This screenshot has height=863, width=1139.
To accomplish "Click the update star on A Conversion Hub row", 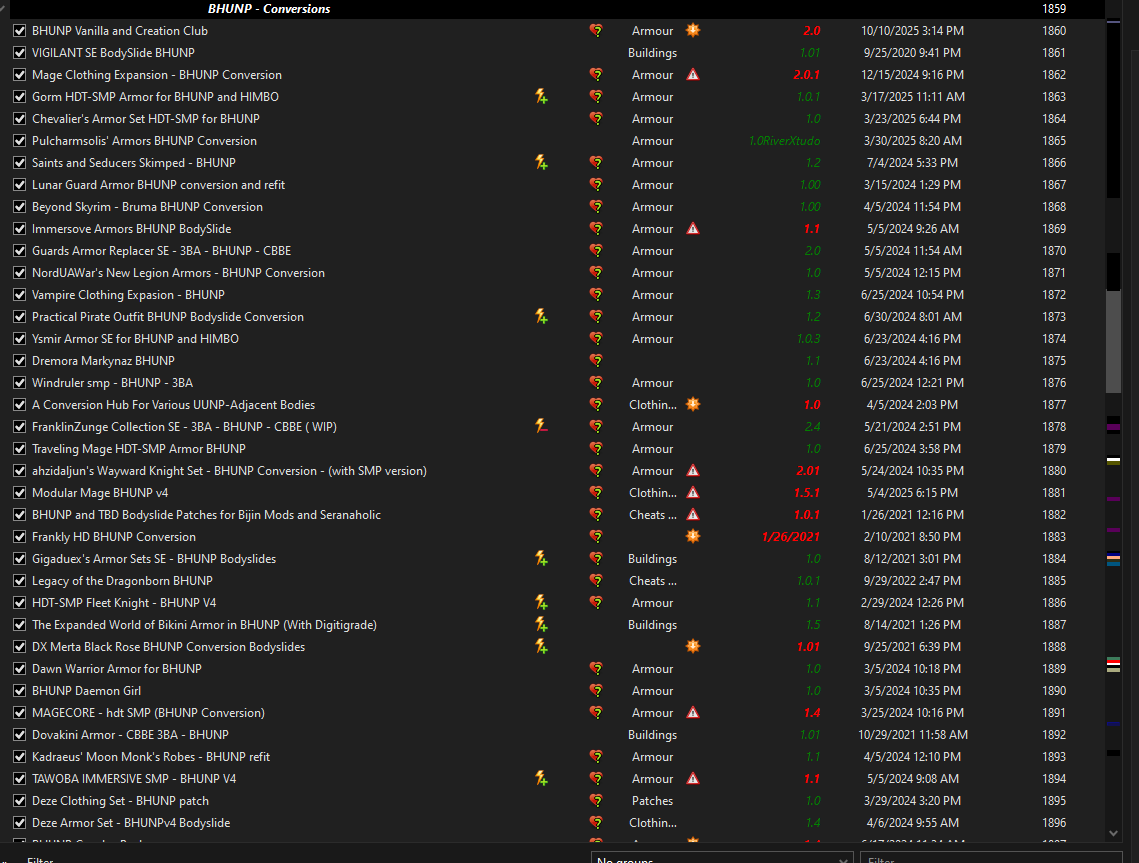I will click(x=693, y=405).
